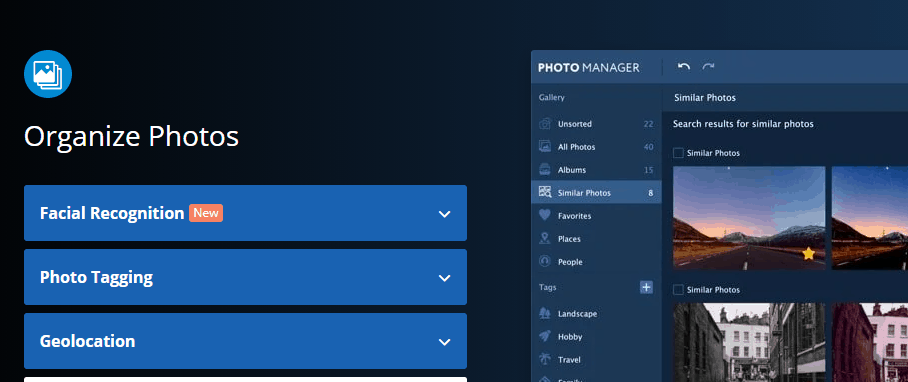Open Places in the sidebar
The image size is (908, 382).
(x=596, y=238)
